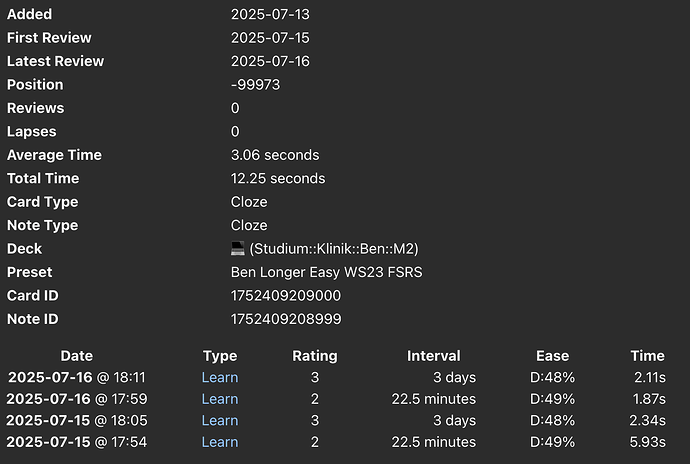This screenshot has height=464, width=690.
Task: Open the Learn link for 2025-07-15 17:54
Action: point(220,442)
